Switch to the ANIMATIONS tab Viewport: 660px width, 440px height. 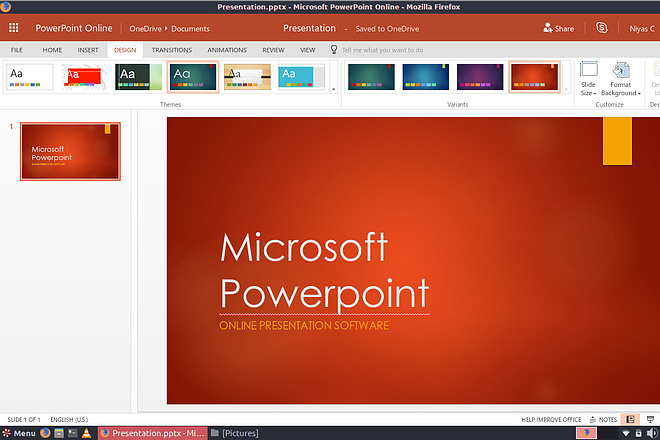(227, 50)
